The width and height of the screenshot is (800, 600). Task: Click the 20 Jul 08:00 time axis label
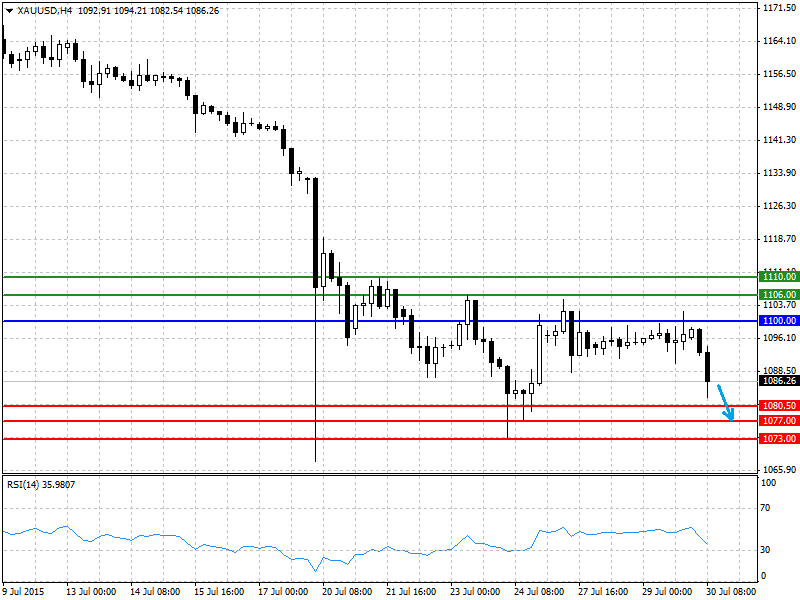[347, 591]
